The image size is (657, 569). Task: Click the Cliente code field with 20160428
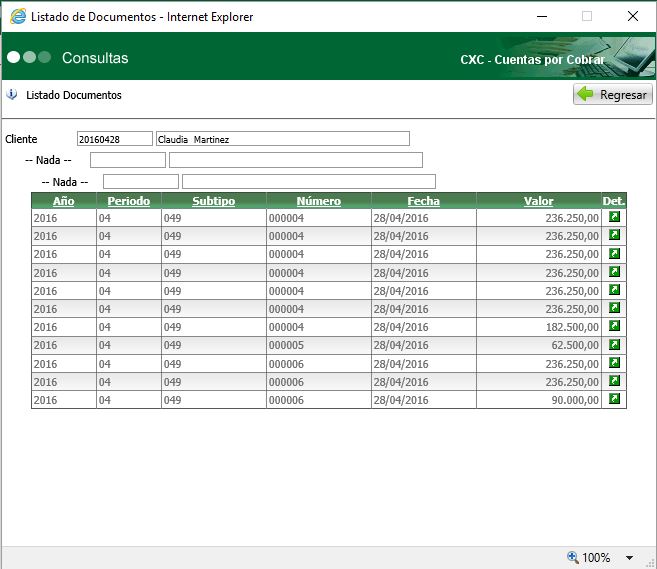click(x=115, y=139)
